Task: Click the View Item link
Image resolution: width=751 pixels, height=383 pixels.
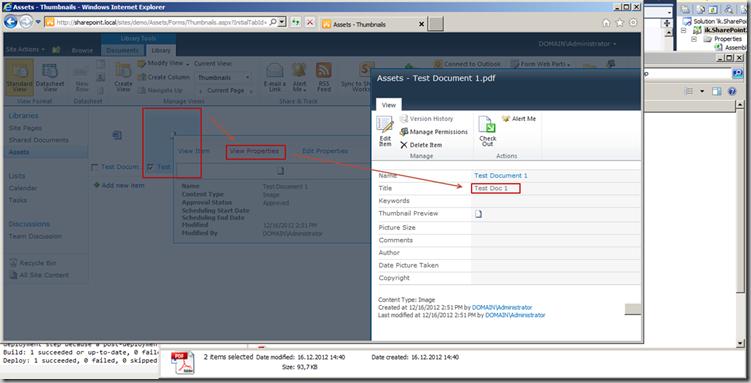Action: (193, 151)
